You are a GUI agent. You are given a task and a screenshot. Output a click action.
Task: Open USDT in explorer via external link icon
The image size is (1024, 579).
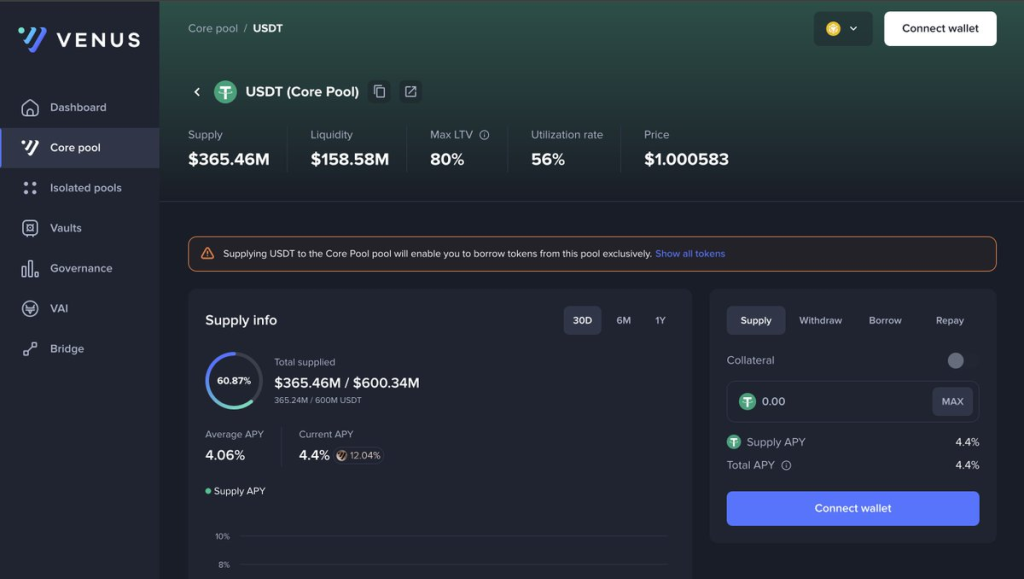(410, 92)
